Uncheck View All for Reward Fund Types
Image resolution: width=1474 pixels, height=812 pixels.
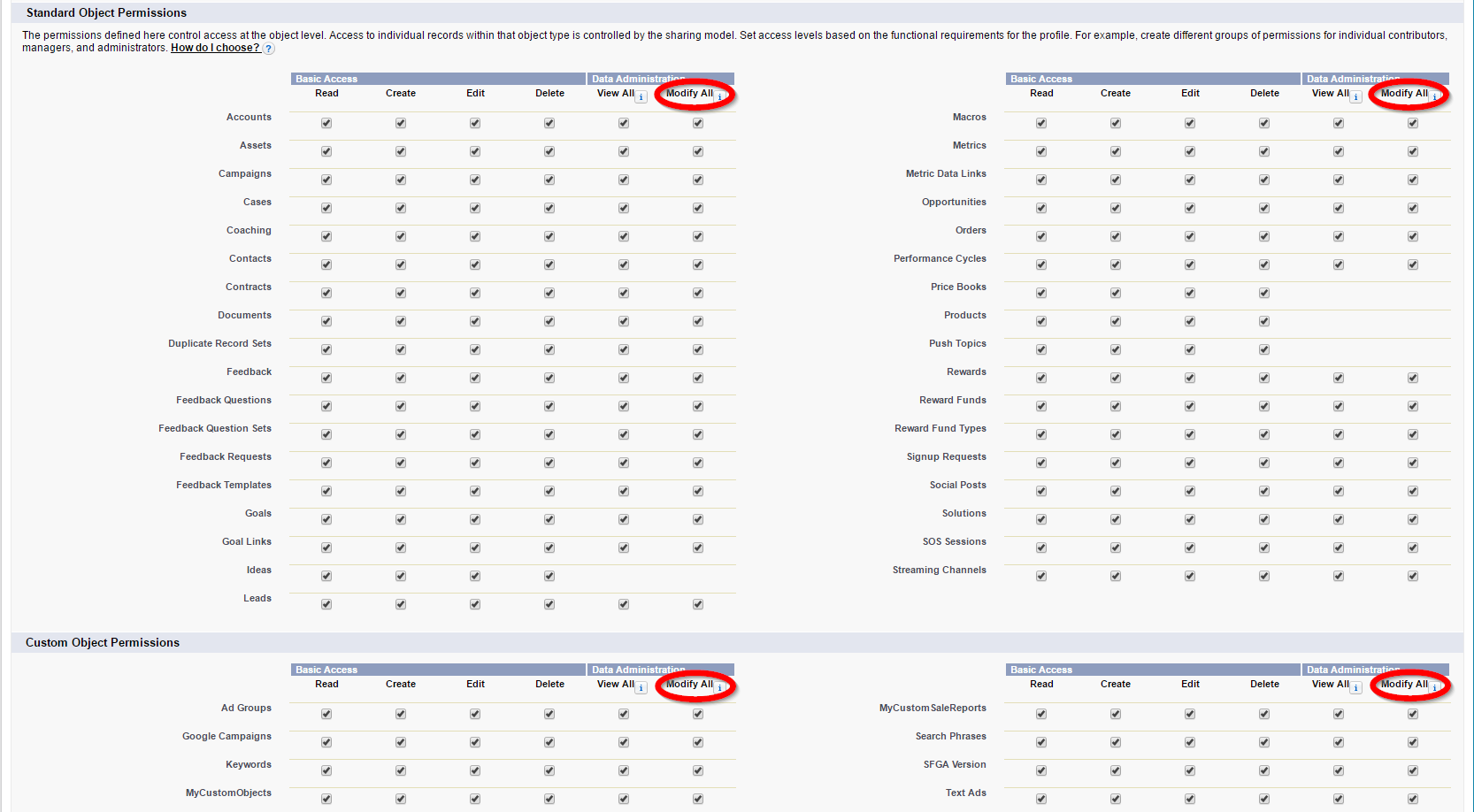(x=1339, y=434)
